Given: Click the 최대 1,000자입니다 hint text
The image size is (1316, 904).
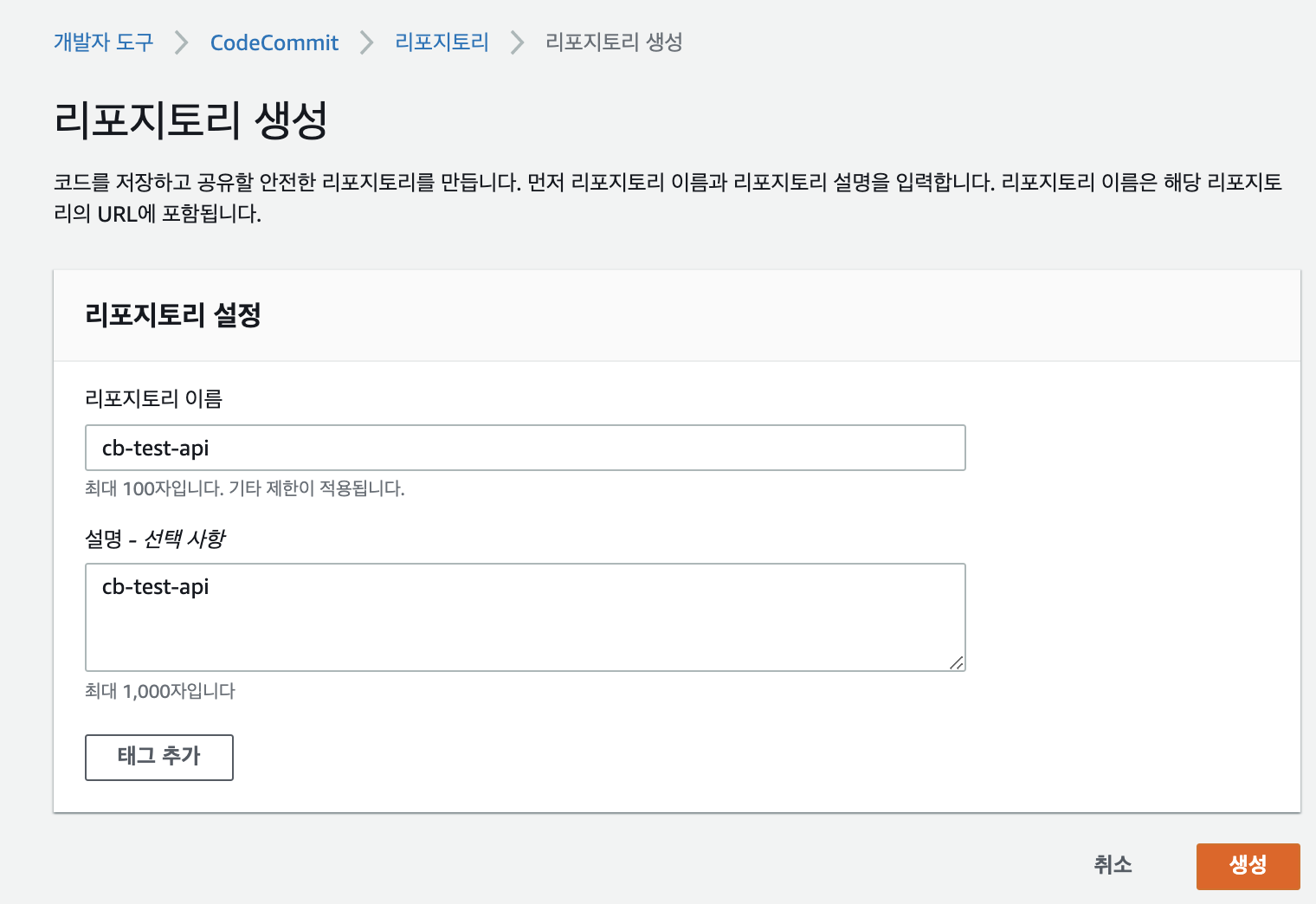Looking at the screenshot, I should pos(160,691).
